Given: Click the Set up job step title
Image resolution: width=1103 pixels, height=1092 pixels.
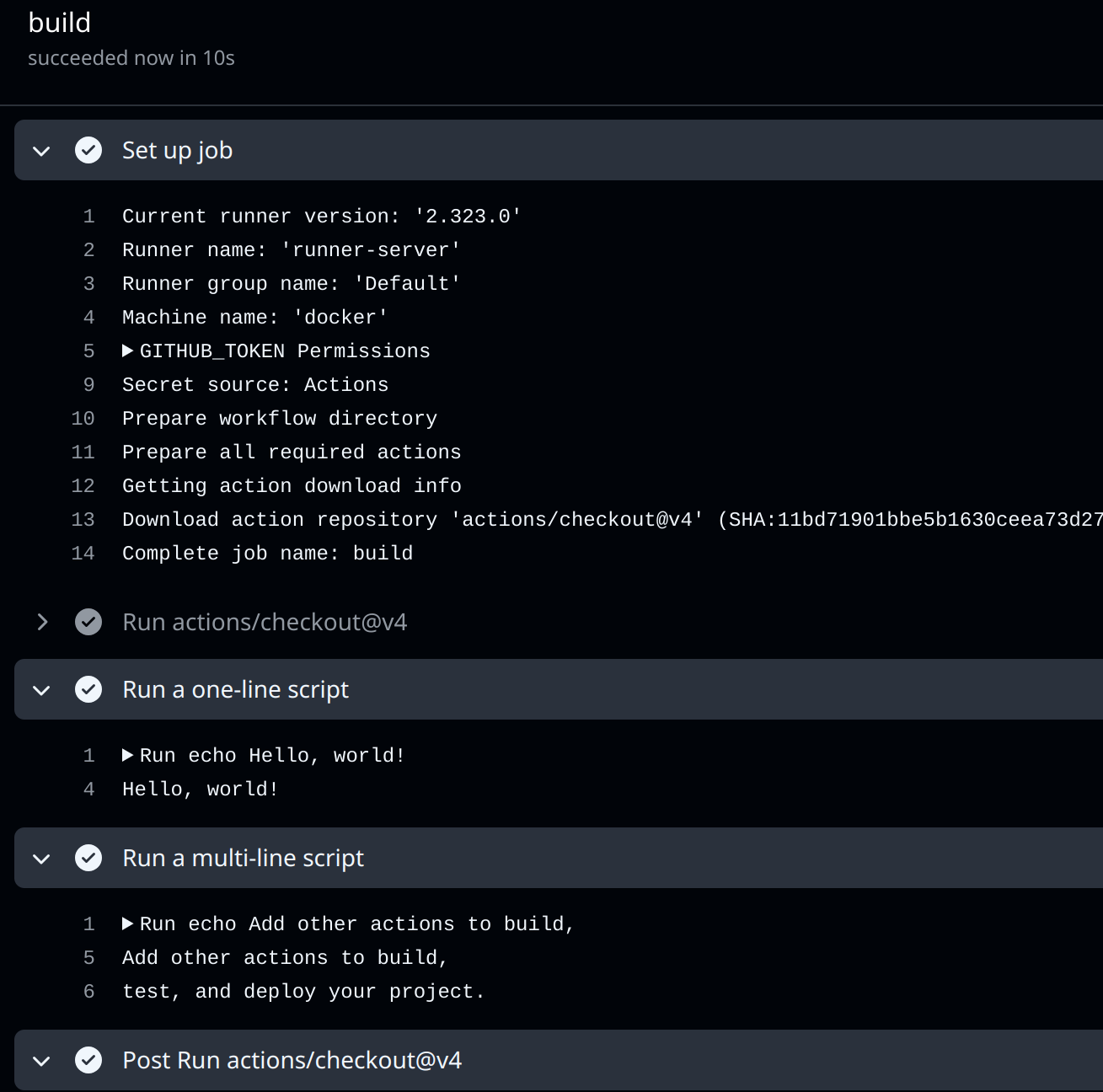Looking at the screenshot, I should click(x=177, y=150).
